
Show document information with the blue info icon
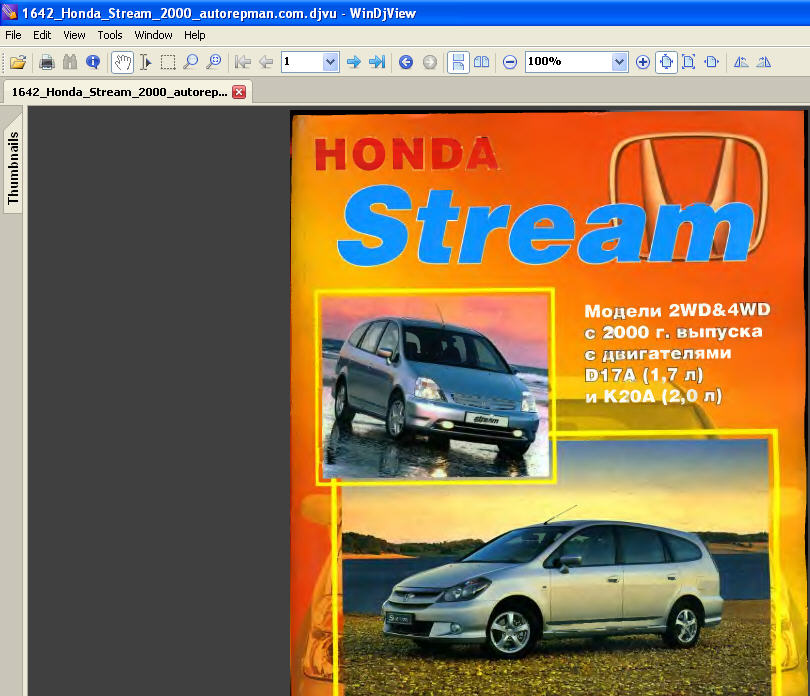click(x=93, y=62)
